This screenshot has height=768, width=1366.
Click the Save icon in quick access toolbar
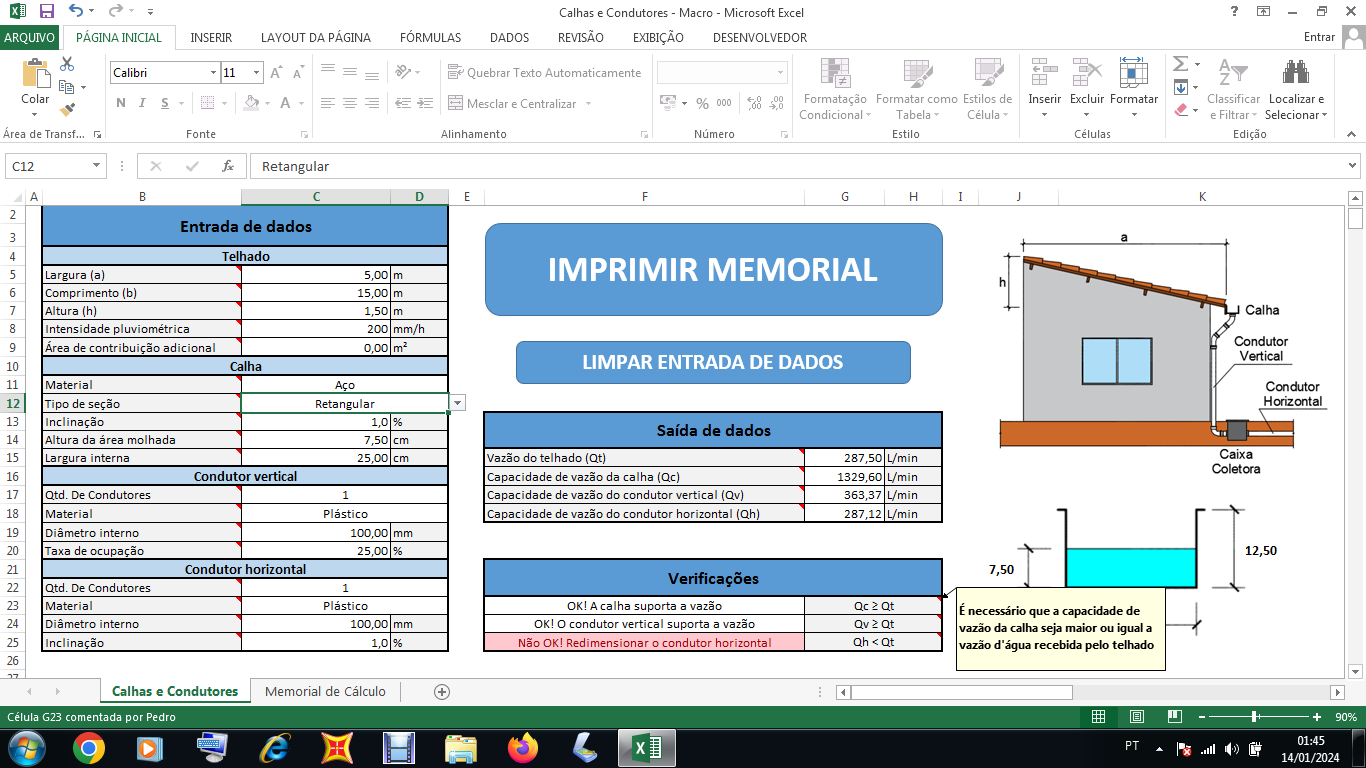tap(46, 12)
